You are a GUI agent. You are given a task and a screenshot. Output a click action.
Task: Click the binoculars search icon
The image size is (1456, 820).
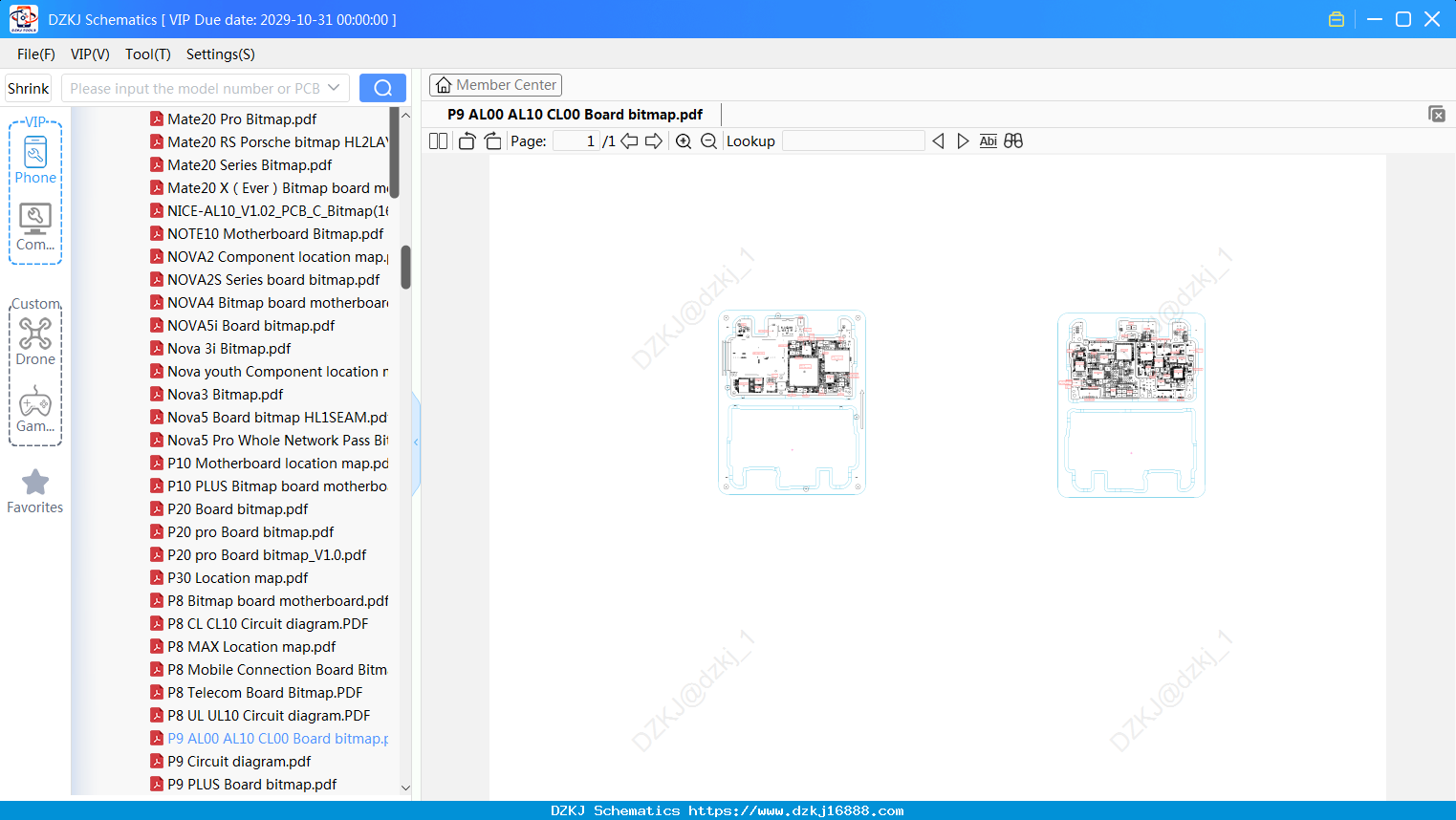[x=1013, y=141]
